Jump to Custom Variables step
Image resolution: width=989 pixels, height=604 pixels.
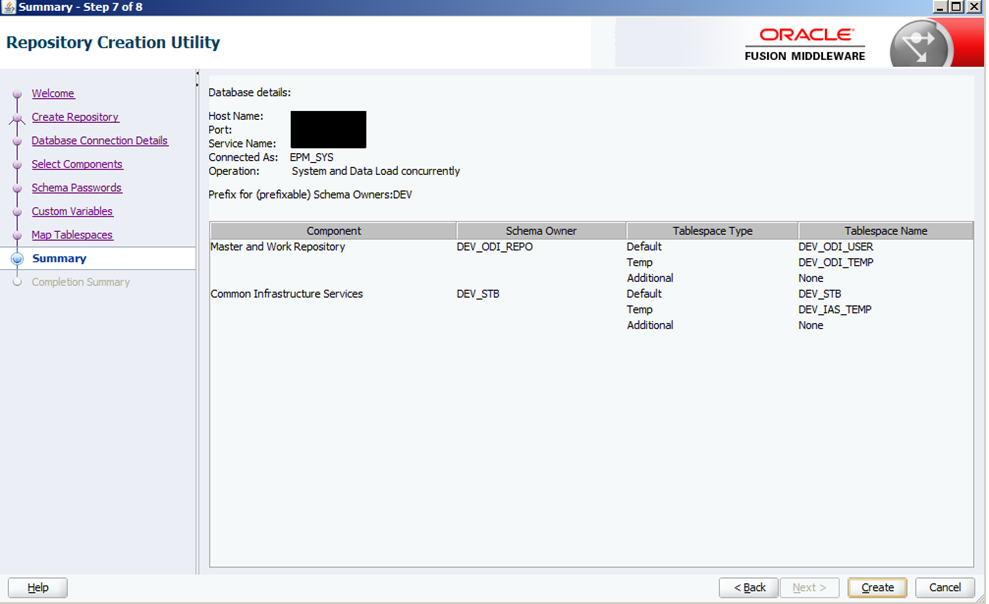tap(72, 211)
